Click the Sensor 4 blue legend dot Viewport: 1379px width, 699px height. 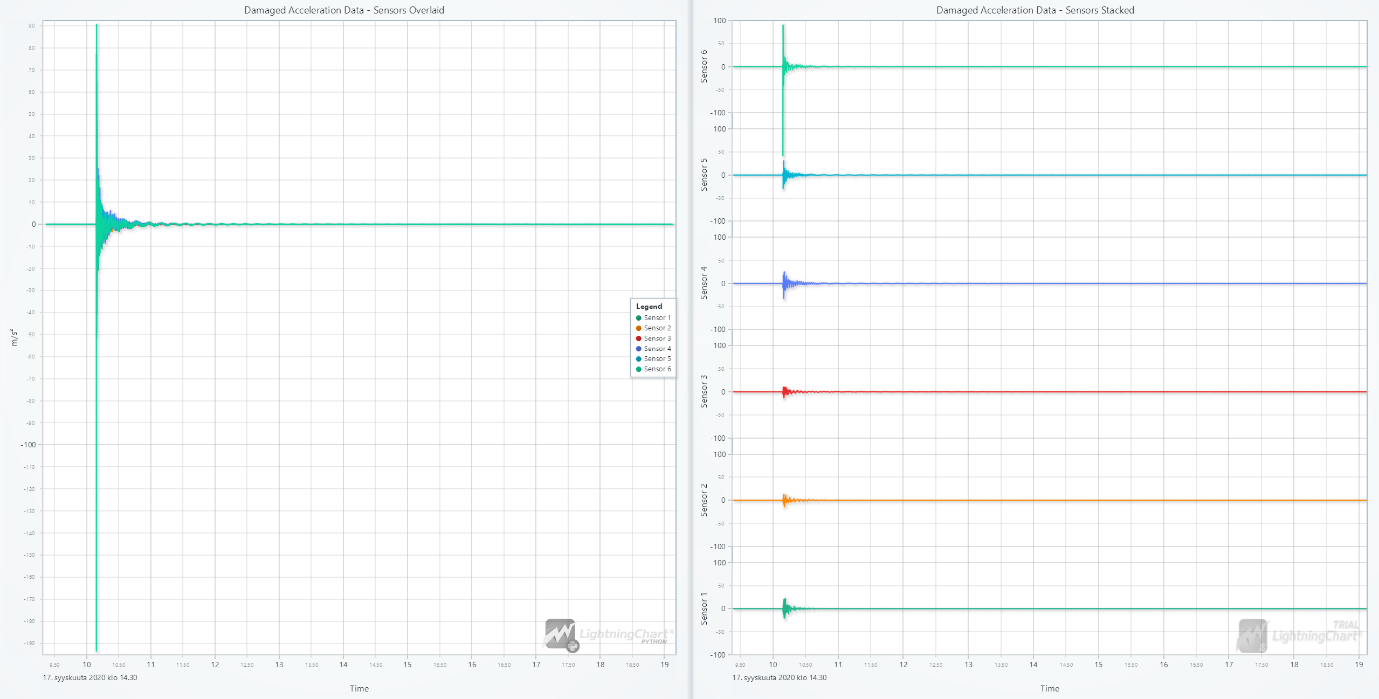coord(638,349)
